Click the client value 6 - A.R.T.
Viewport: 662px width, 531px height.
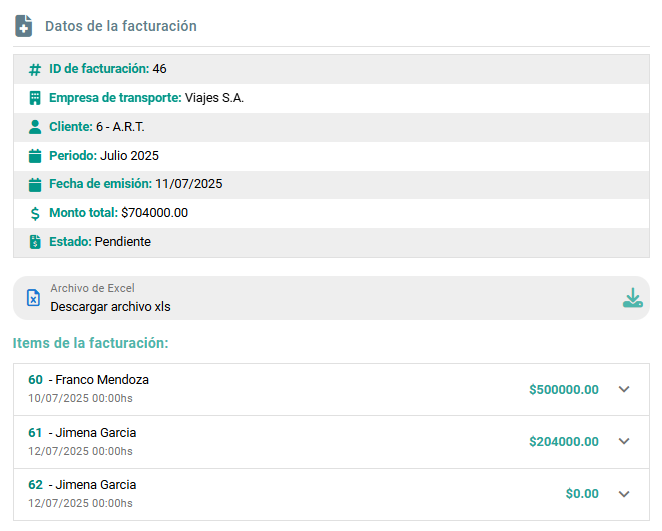[120, 127]
